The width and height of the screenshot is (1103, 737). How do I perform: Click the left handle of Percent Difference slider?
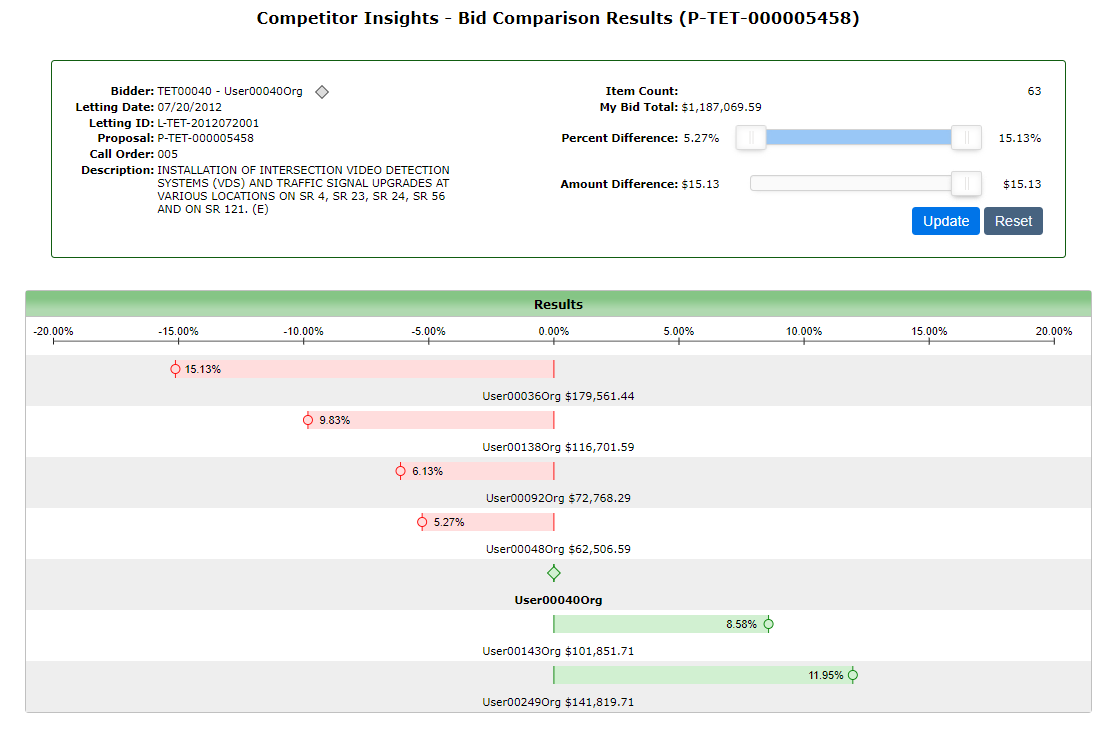pos(751,138)
